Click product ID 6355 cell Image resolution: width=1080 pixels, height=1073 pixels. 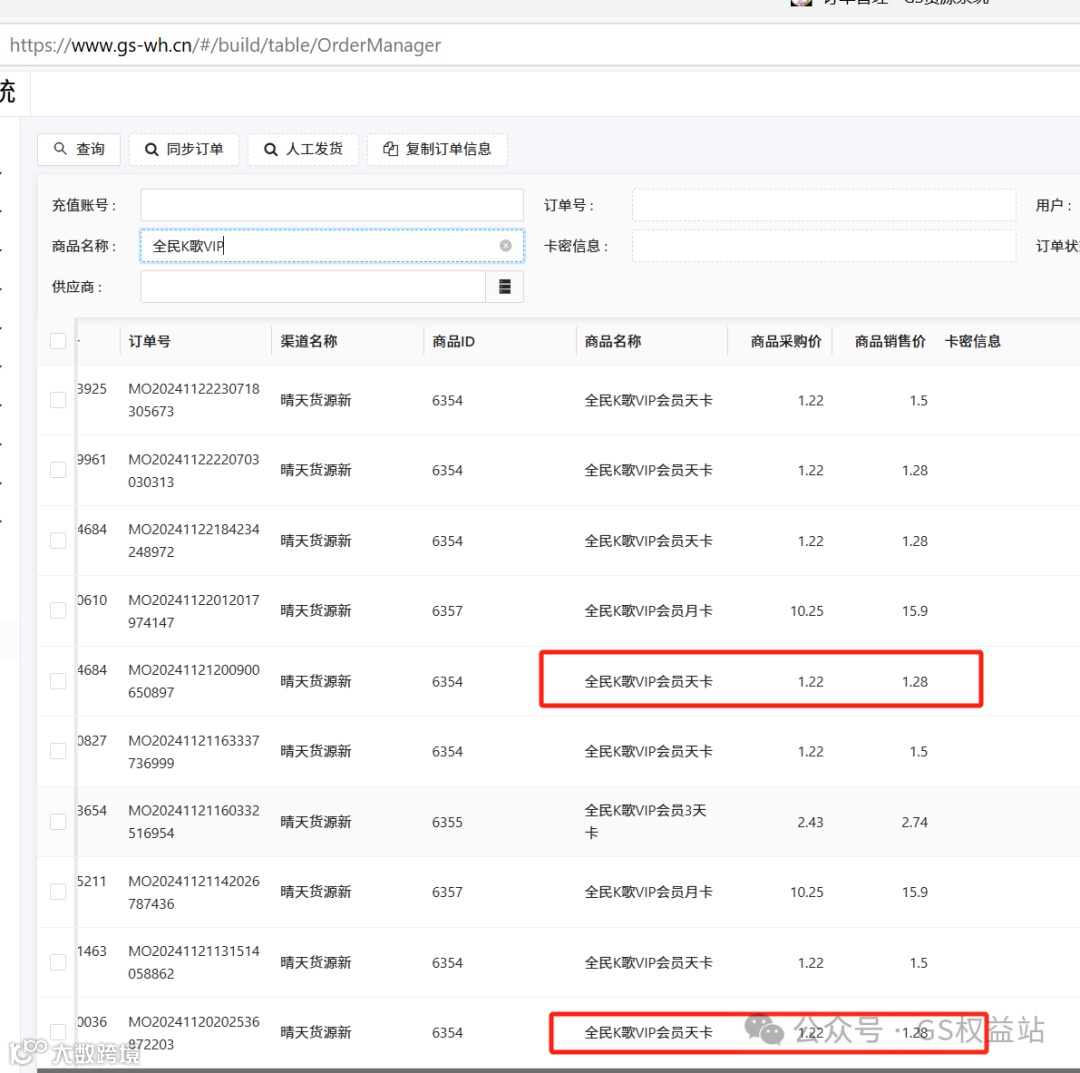(447, 822)
